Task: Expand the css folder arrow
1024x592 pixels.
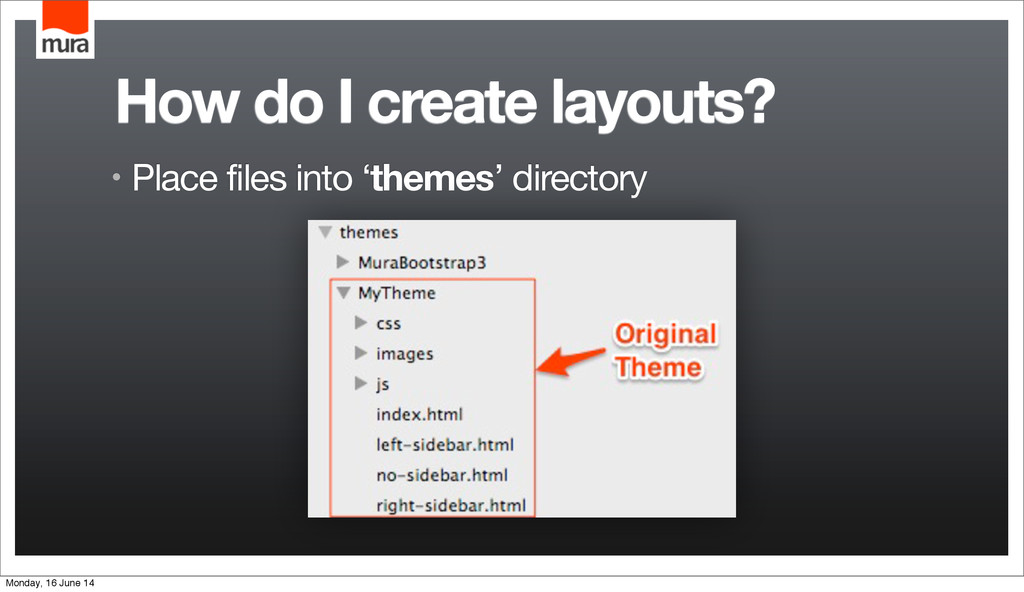Action: pos(360,323)
